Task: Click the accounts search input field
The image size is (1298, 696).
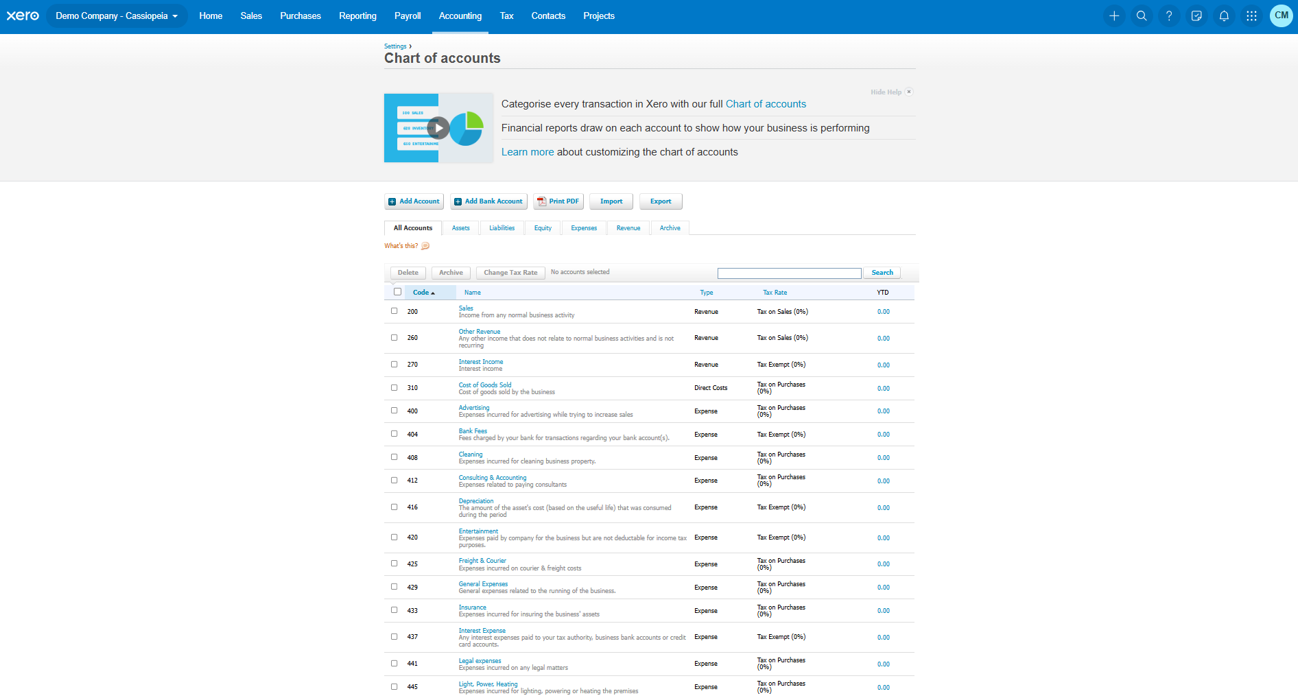Action: (x=789, y=273)
